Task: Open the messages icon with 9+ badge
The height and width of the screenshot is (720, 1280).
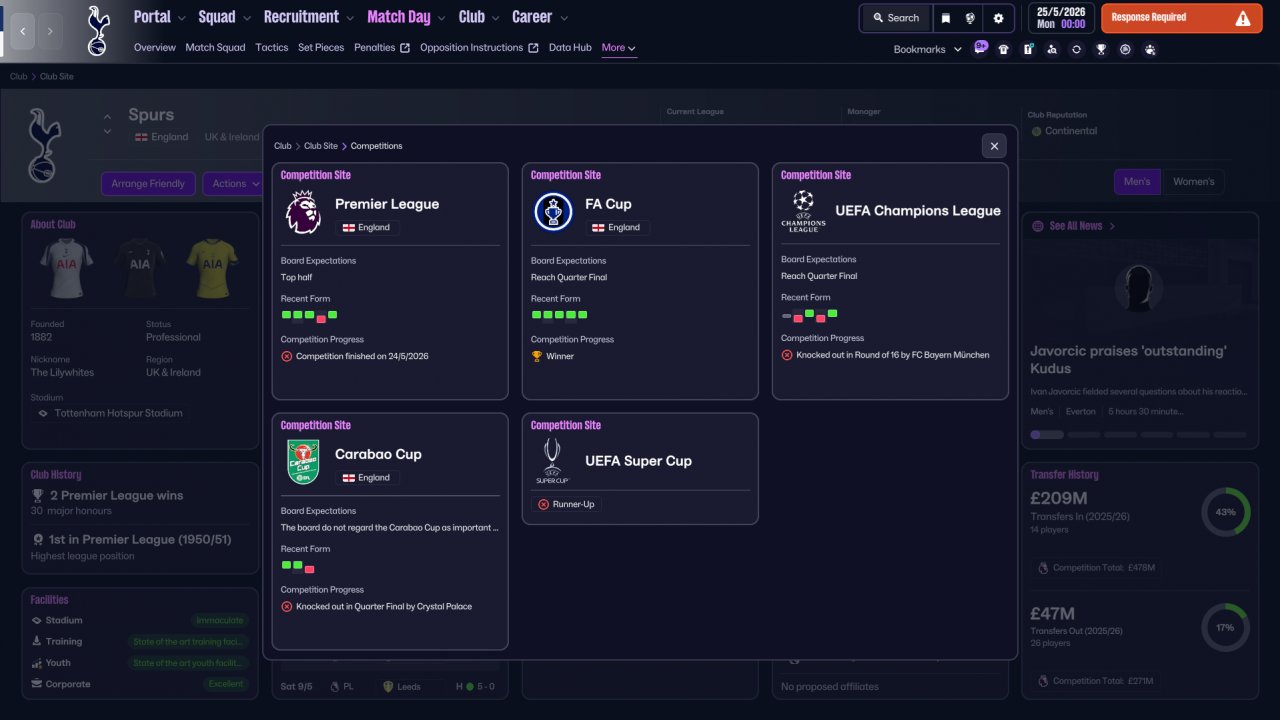Action: click(x=980, y=48)
